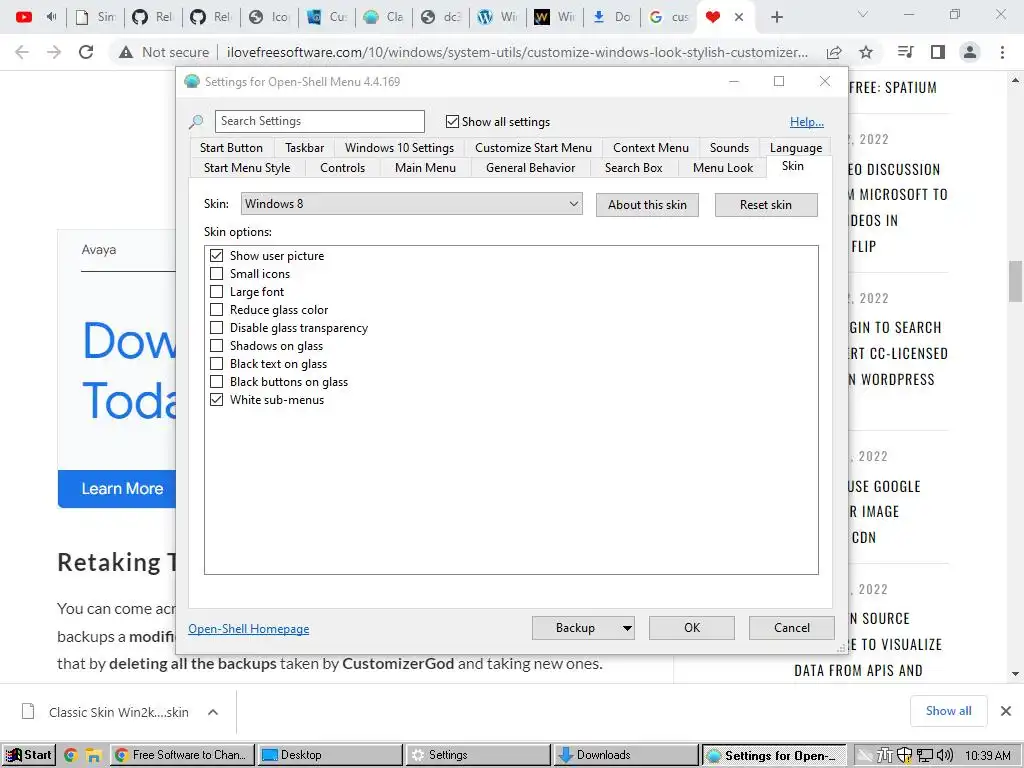Switch to the YouTube tab

coord(24,17)
